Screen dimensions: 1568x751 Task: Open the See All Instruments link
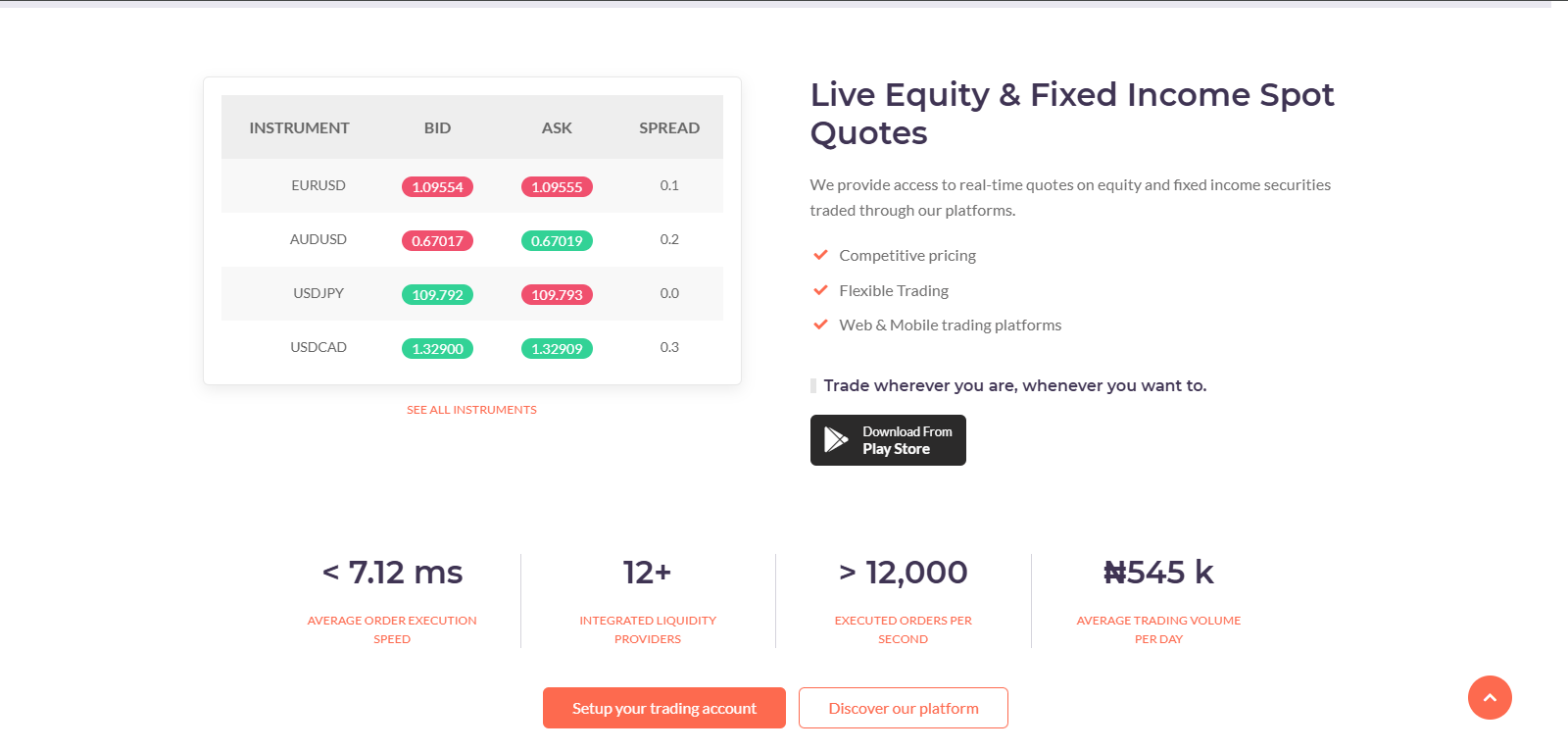click(x=471, y=410)
